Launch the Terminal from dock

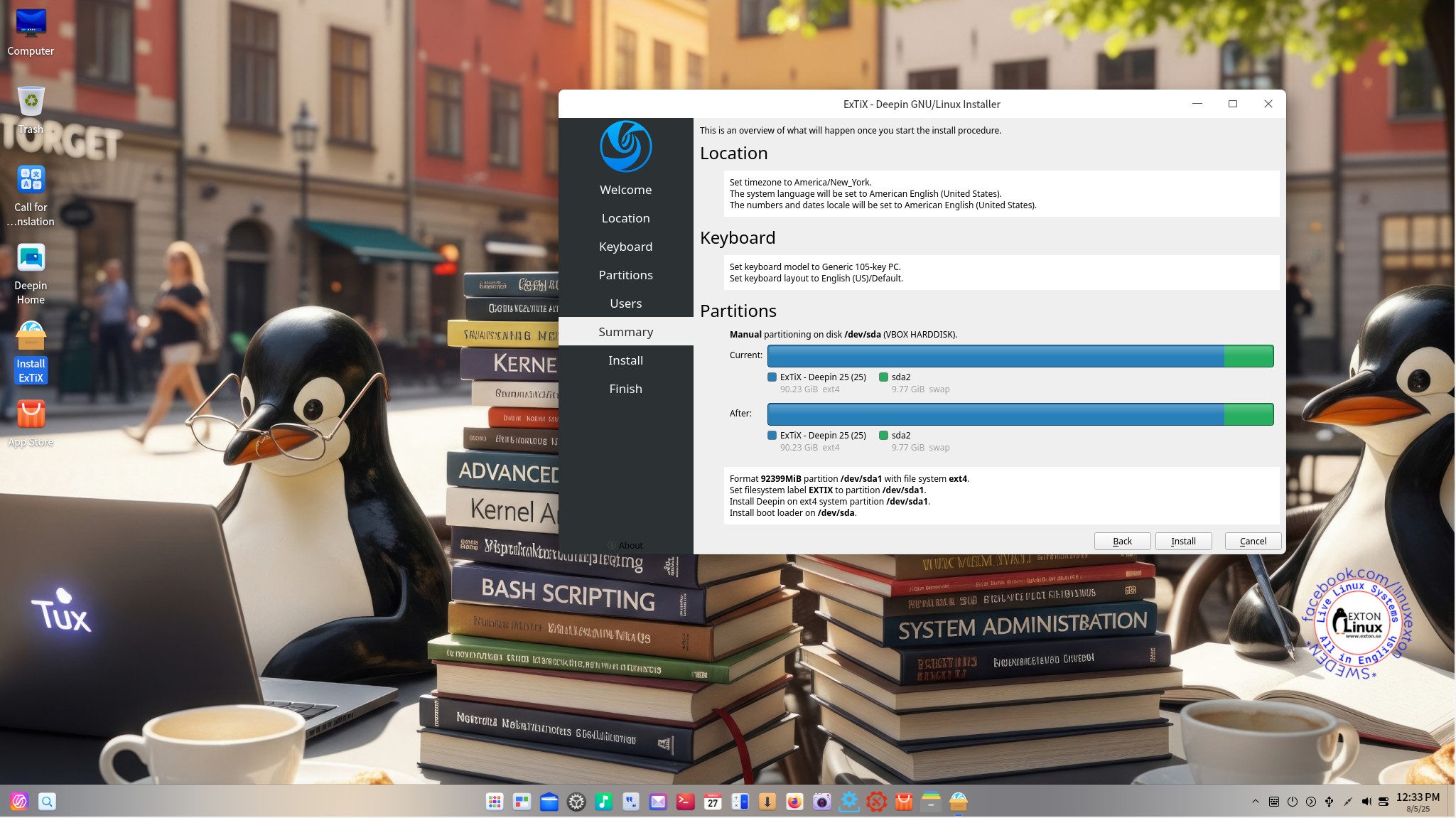coord(686,802)
